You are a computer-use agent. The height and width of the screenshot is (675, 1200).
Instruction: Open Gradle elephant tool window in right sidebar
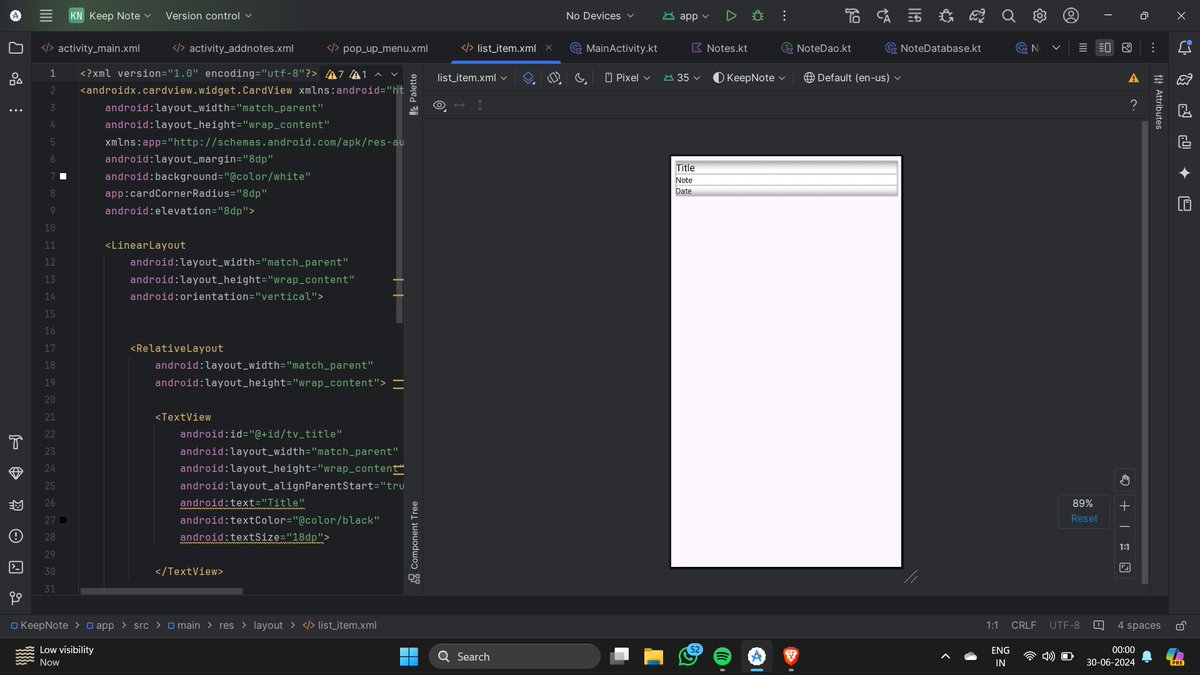(1185, 79)
